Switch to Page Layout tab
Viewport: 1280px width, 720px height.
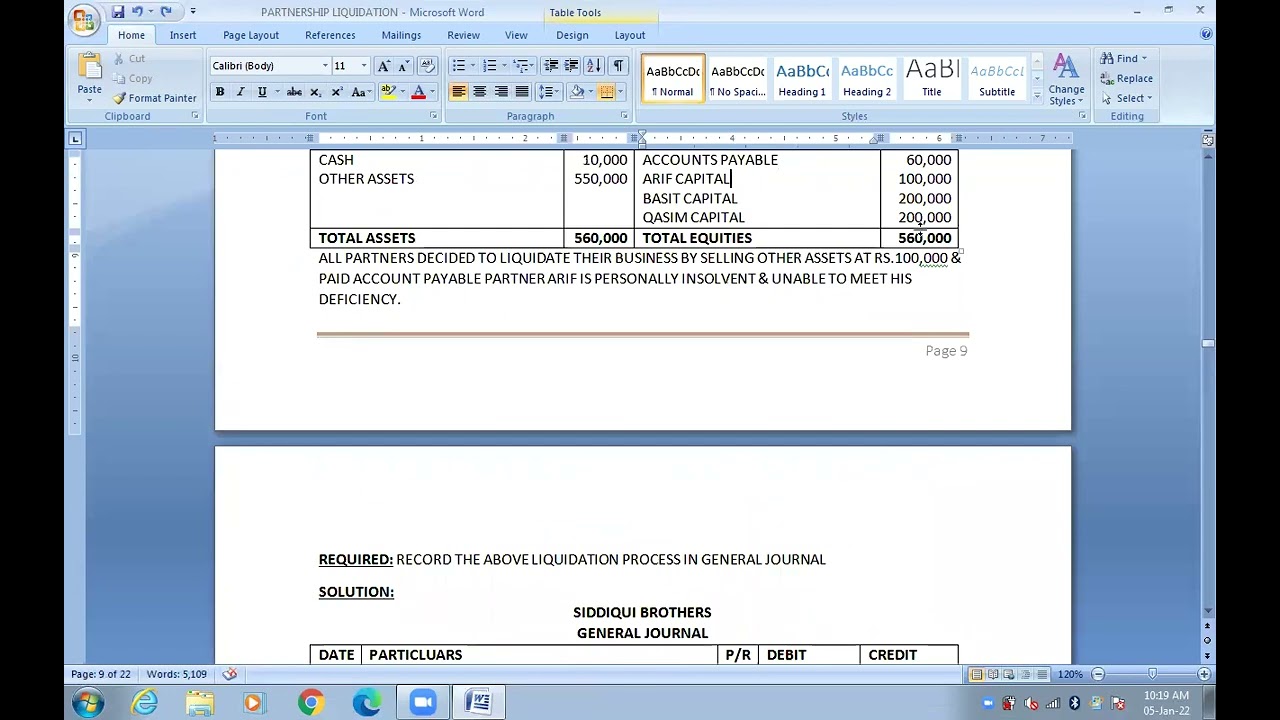[251, 35]
